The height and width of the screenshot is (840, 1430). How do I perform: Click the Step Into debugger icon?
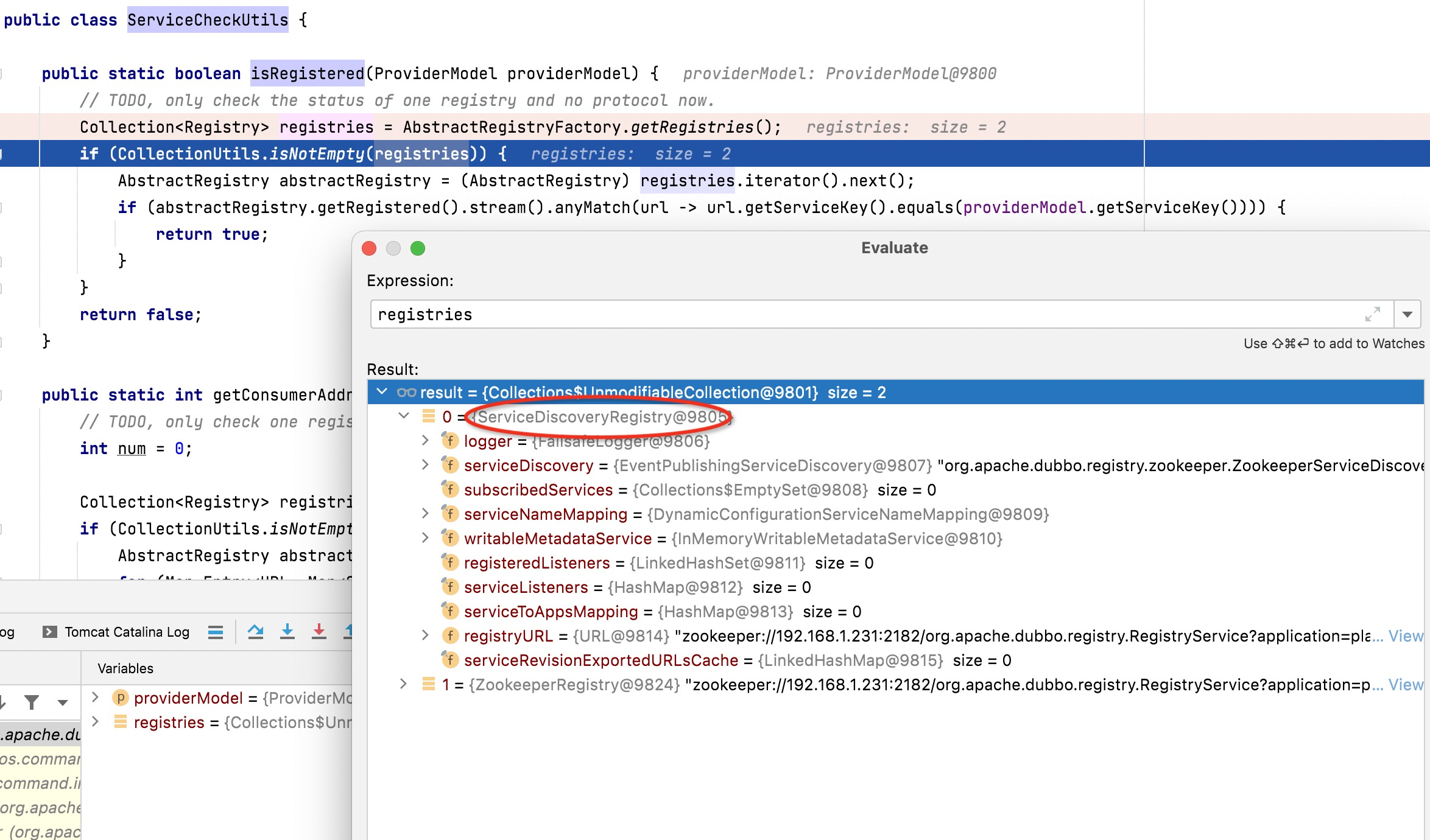click(x=287, y=632)
